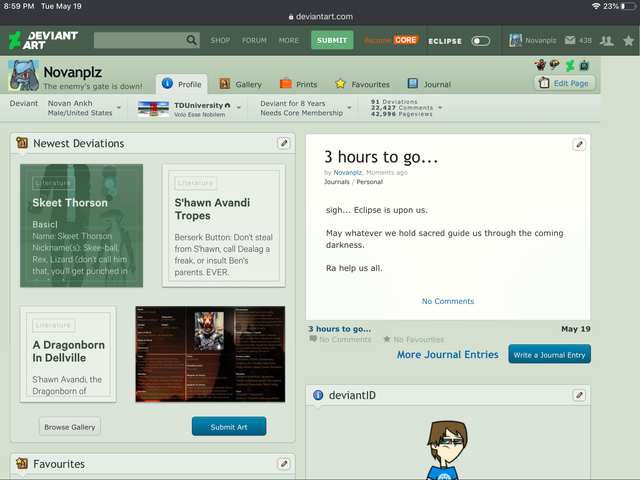Click the Newest Deviations gallery icon
Screen dimensions: 640x480
tap(22, 143)
